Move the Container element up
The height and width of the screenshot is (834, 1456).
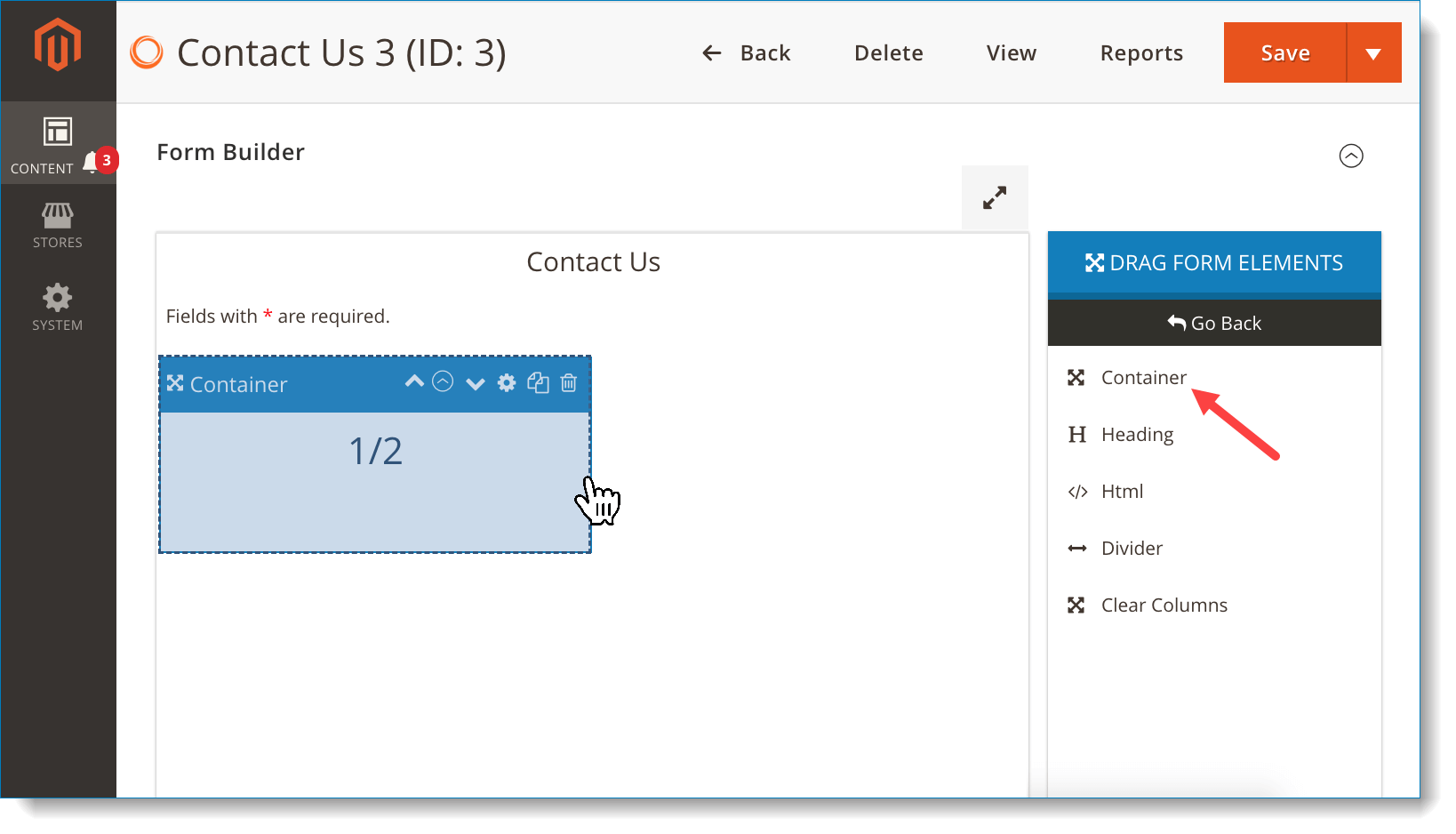coord(414,382)
